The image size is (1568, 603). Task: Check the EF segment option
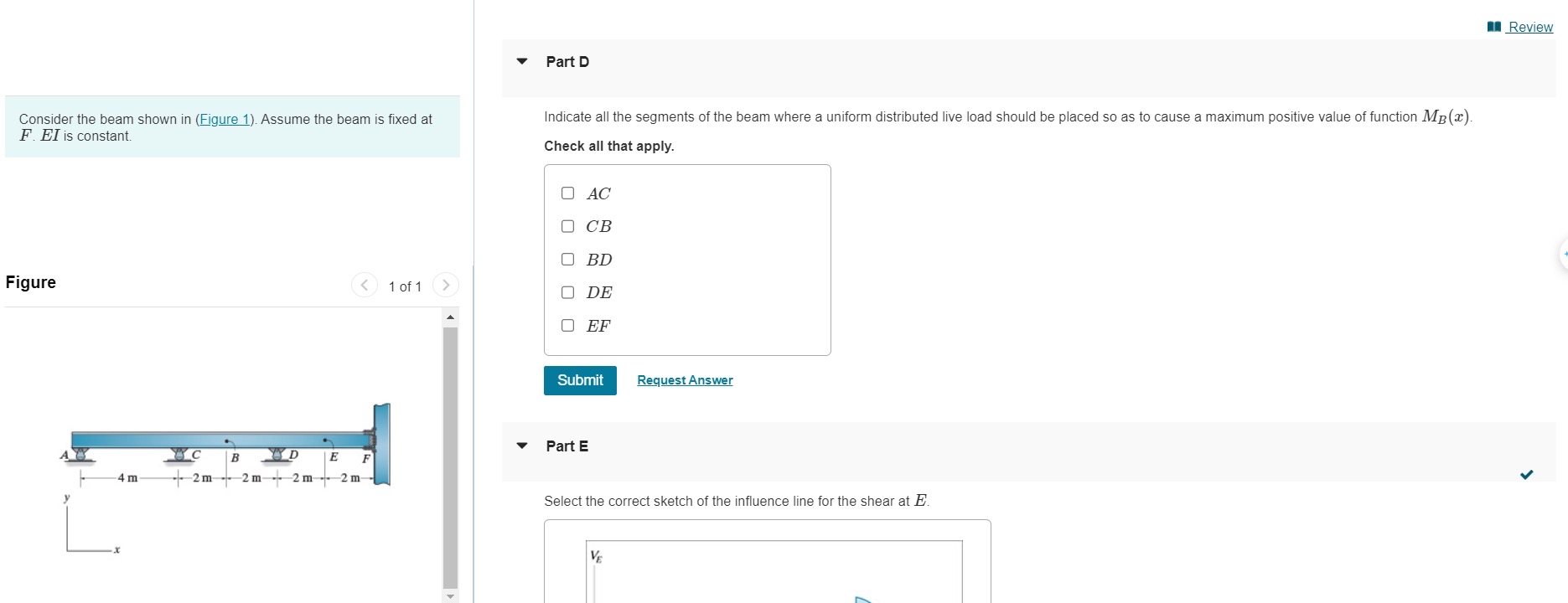pyautogui.click(x=567, y=325)
